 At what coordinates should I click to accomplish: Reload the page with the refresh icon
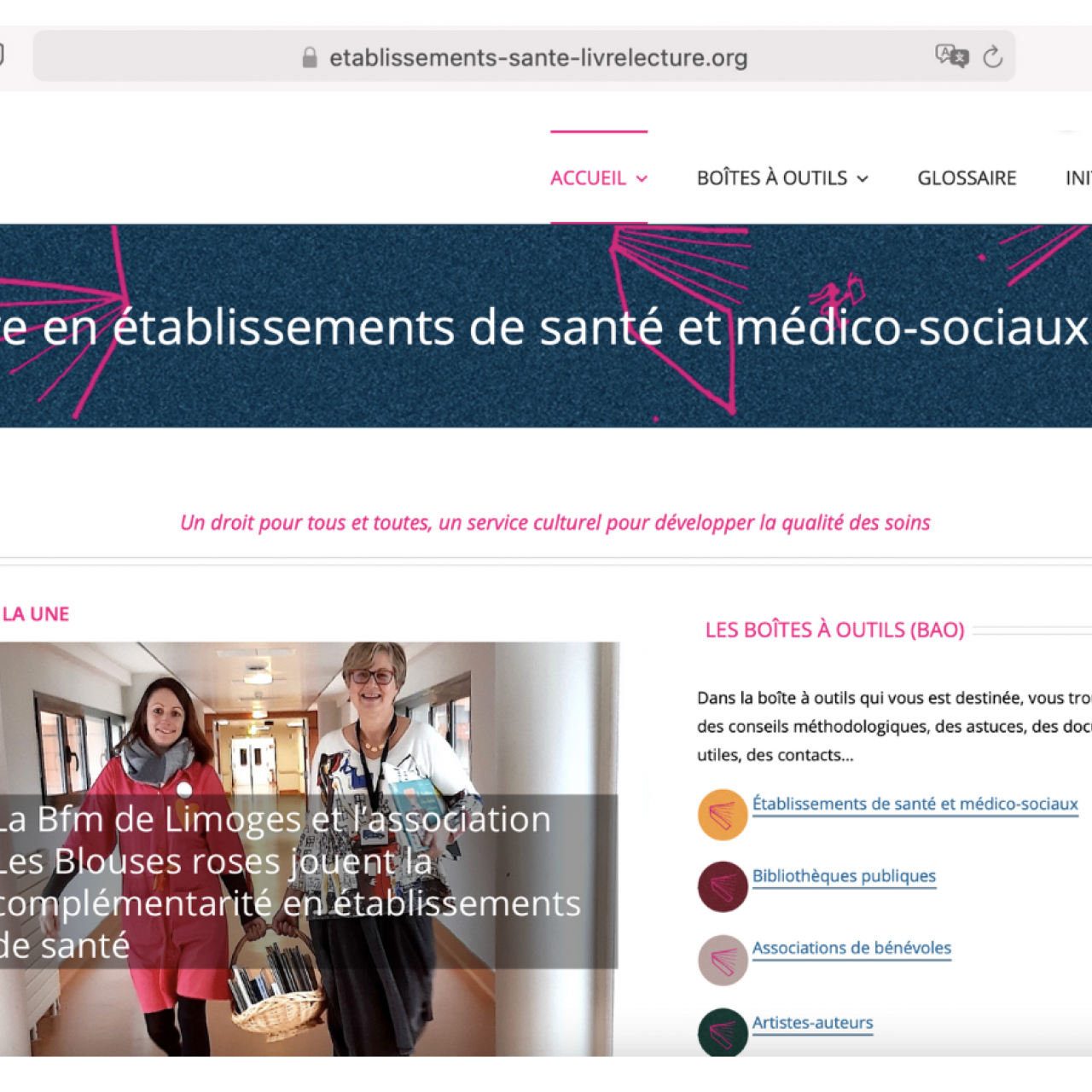point(992,57)
